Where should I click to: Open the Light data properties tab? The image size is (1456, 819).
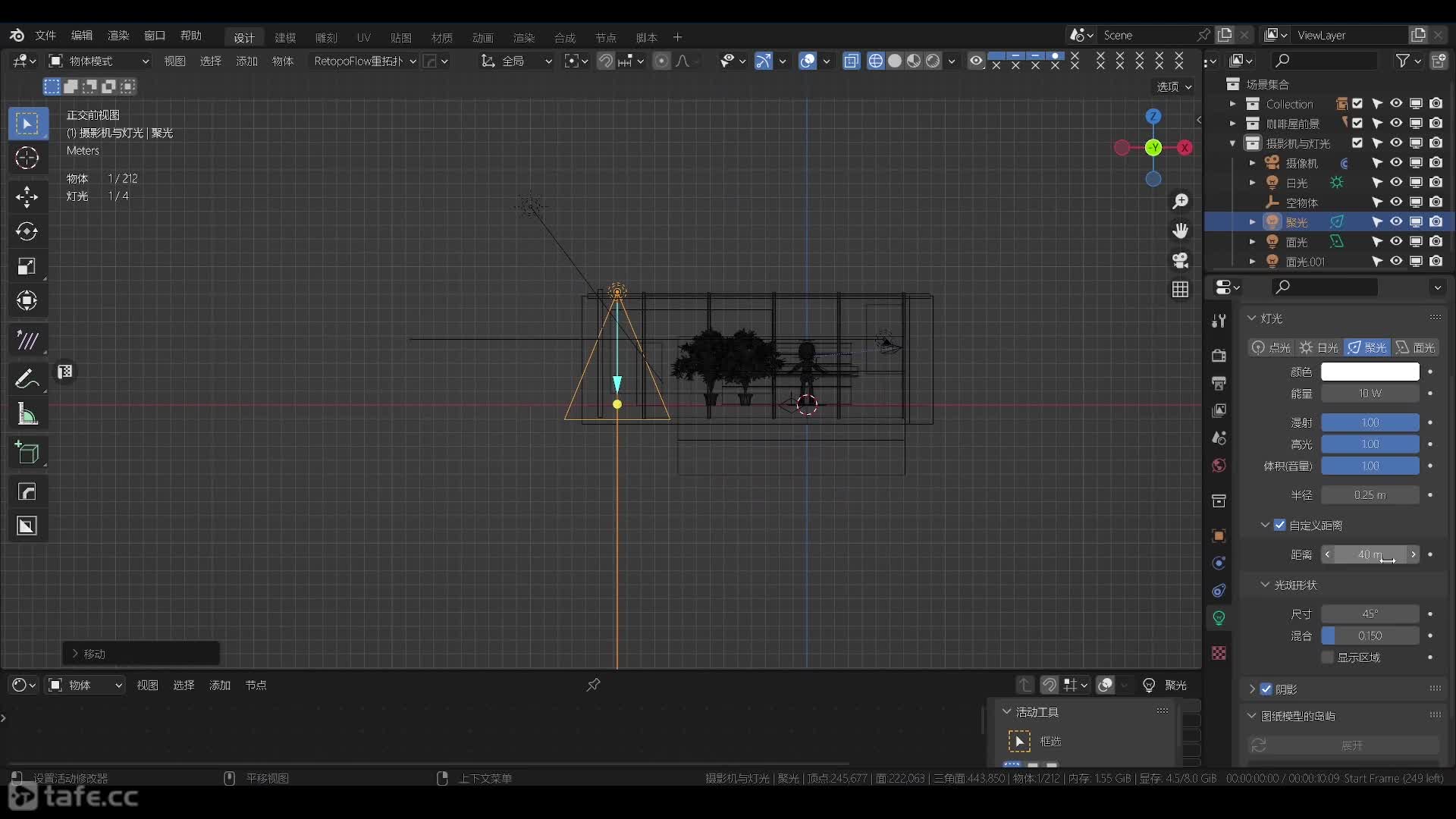click(1219, 618)
